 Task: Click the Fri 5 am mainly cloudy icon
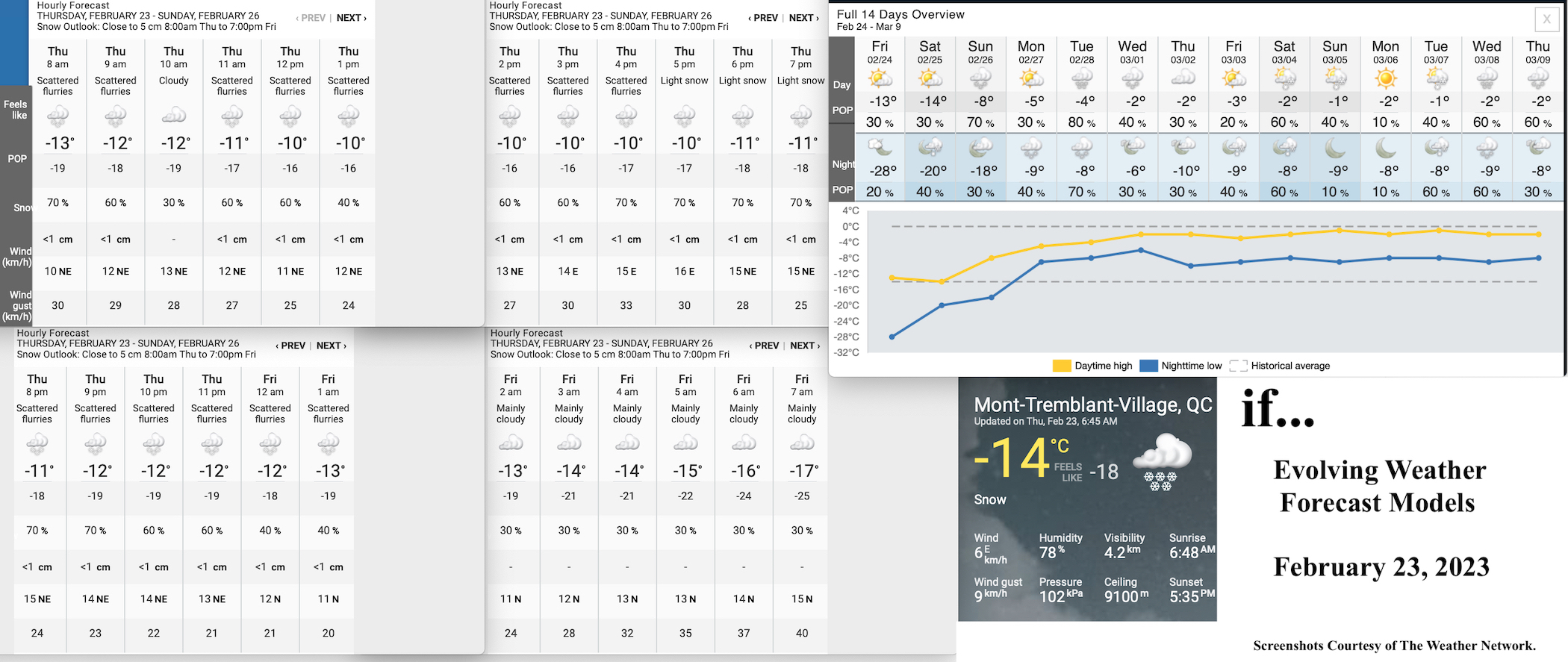click(685, 443)
